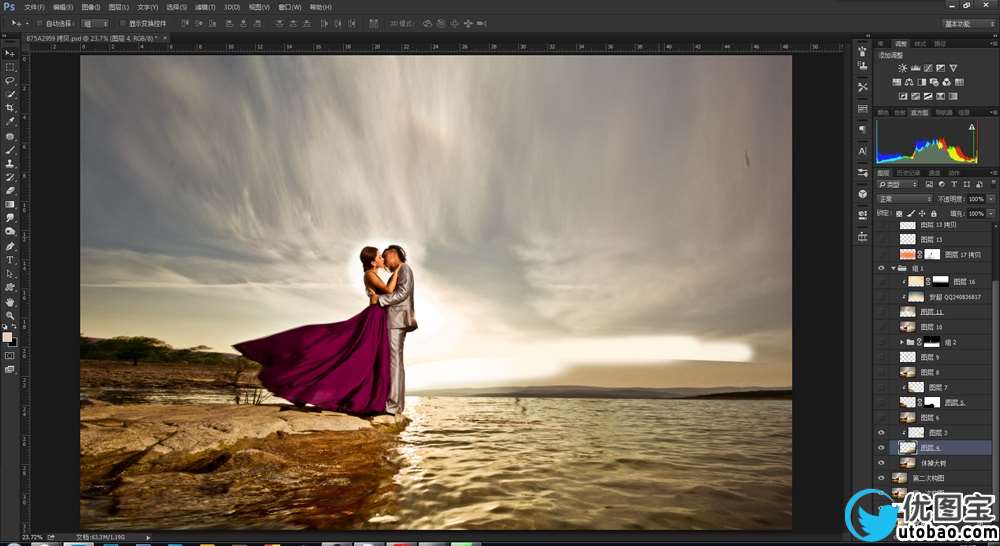Viewport: 1000px width, 546px height.
Task: Show the 图层 10 layer
Action: click(881, 327)
